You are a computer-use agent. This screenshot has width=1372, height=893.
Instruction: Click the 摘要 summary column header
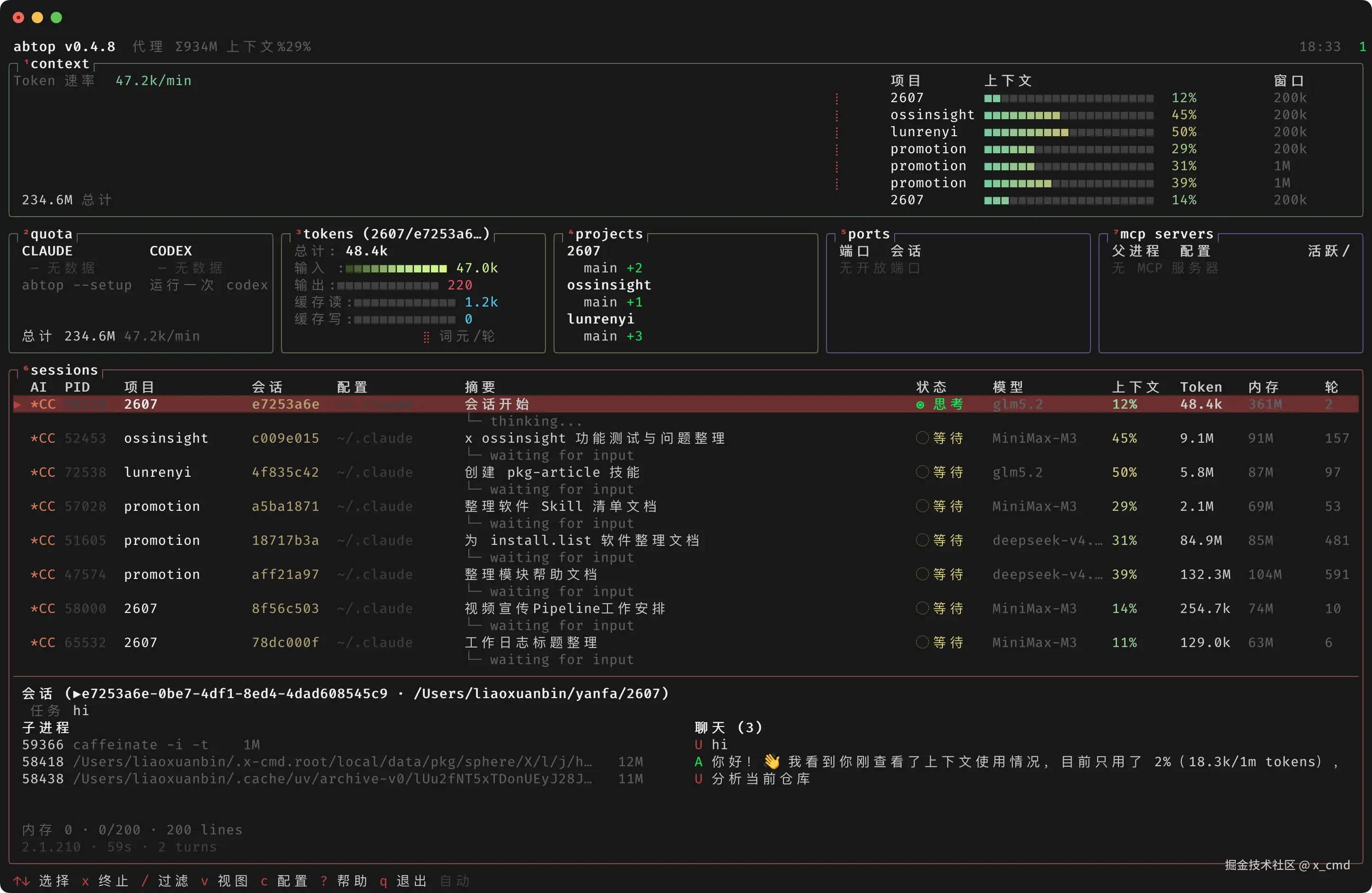pos(480,387)
